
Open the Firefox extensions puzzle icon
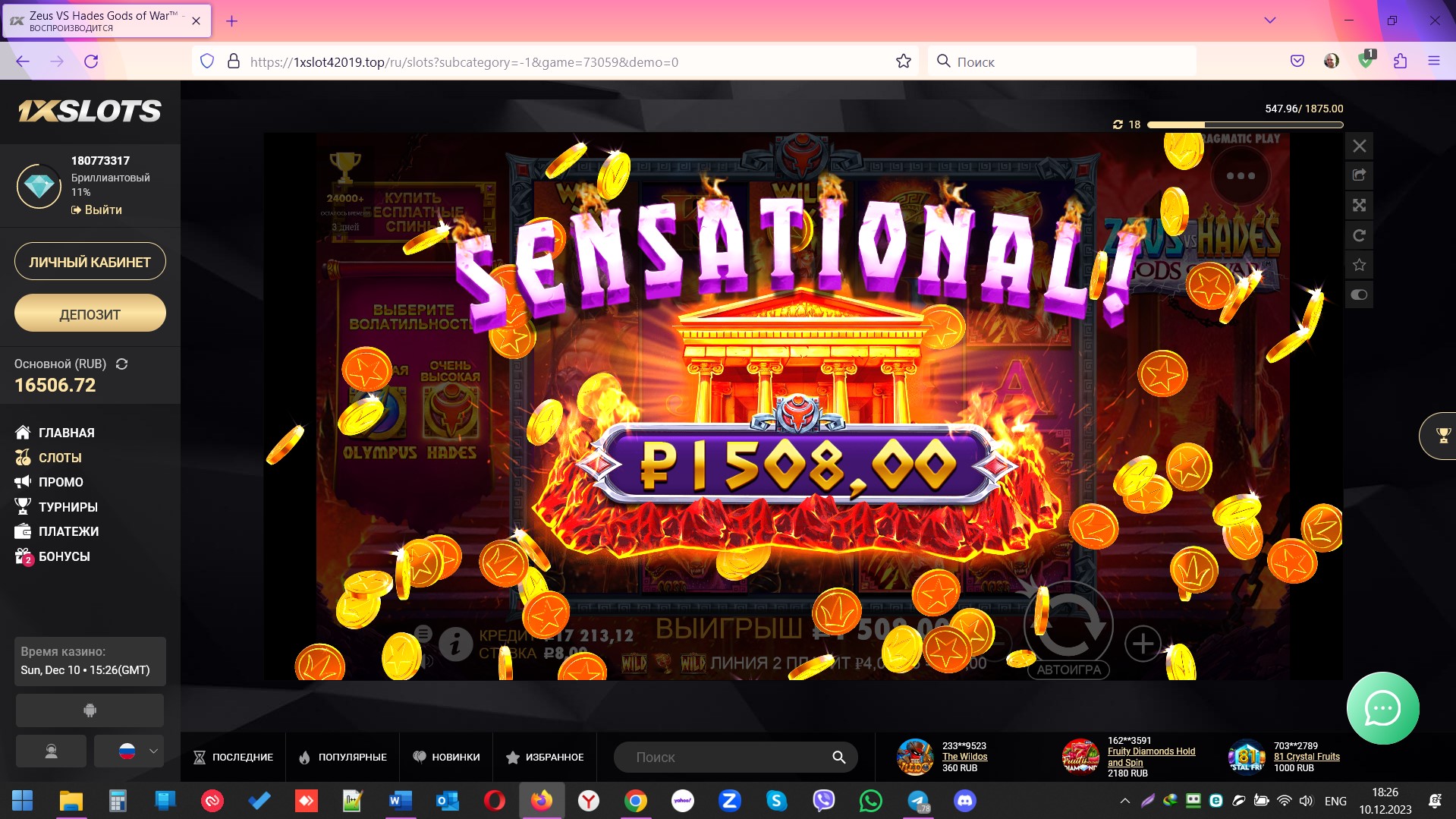pyautogui.click(x=1400, y=61)
